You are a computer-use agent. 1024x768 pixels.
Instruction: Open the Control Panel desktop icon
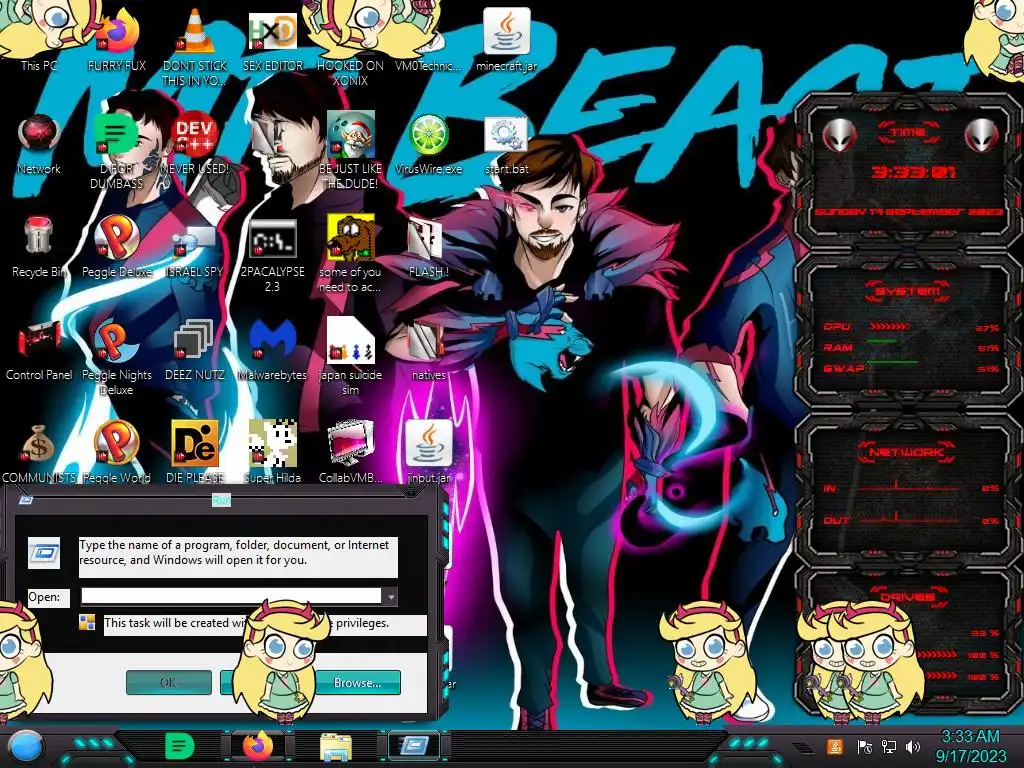(39, 350)
